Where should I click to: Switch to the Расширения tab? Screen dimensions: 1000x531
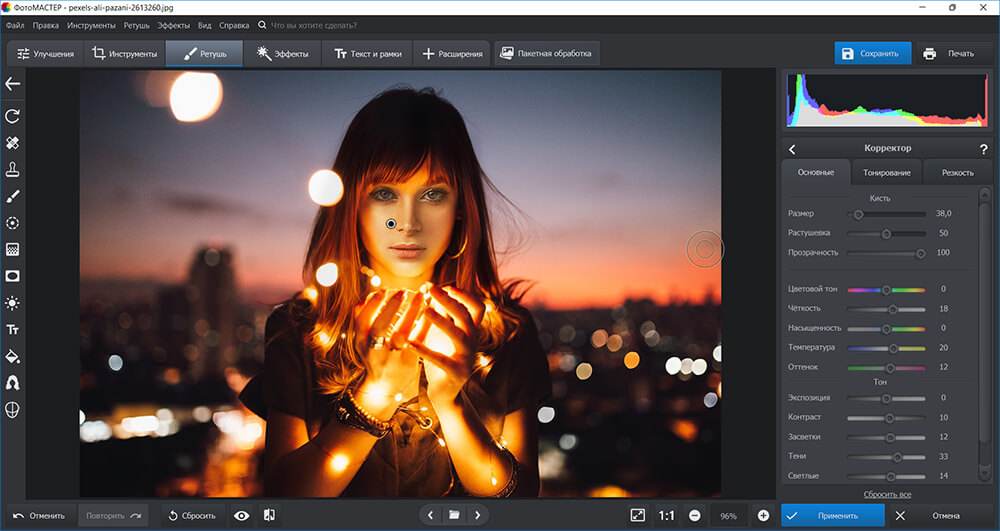(x=452, y=54)
